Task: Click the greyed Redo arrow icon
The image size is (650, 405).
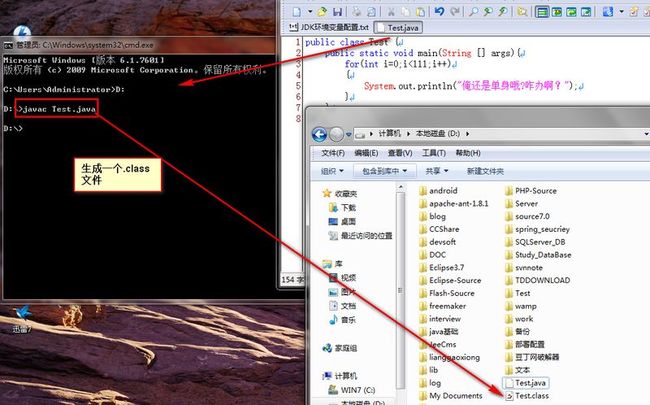Action: pyautogui.click(x=455, y=12)
